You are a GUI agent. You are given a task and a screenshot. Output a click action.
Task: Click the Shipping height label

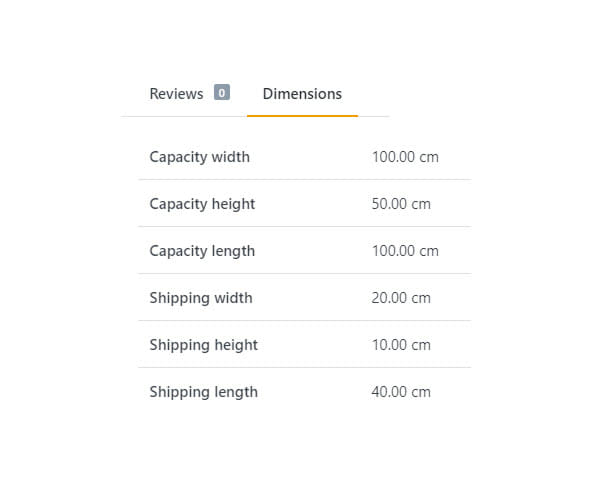pos(203,345)
